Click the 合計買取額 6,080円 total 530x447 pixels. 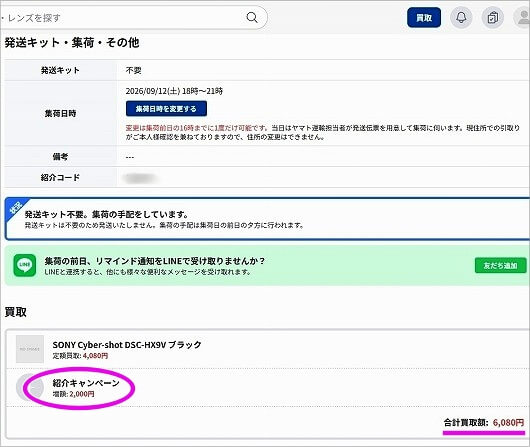click(x=484, y=423)
